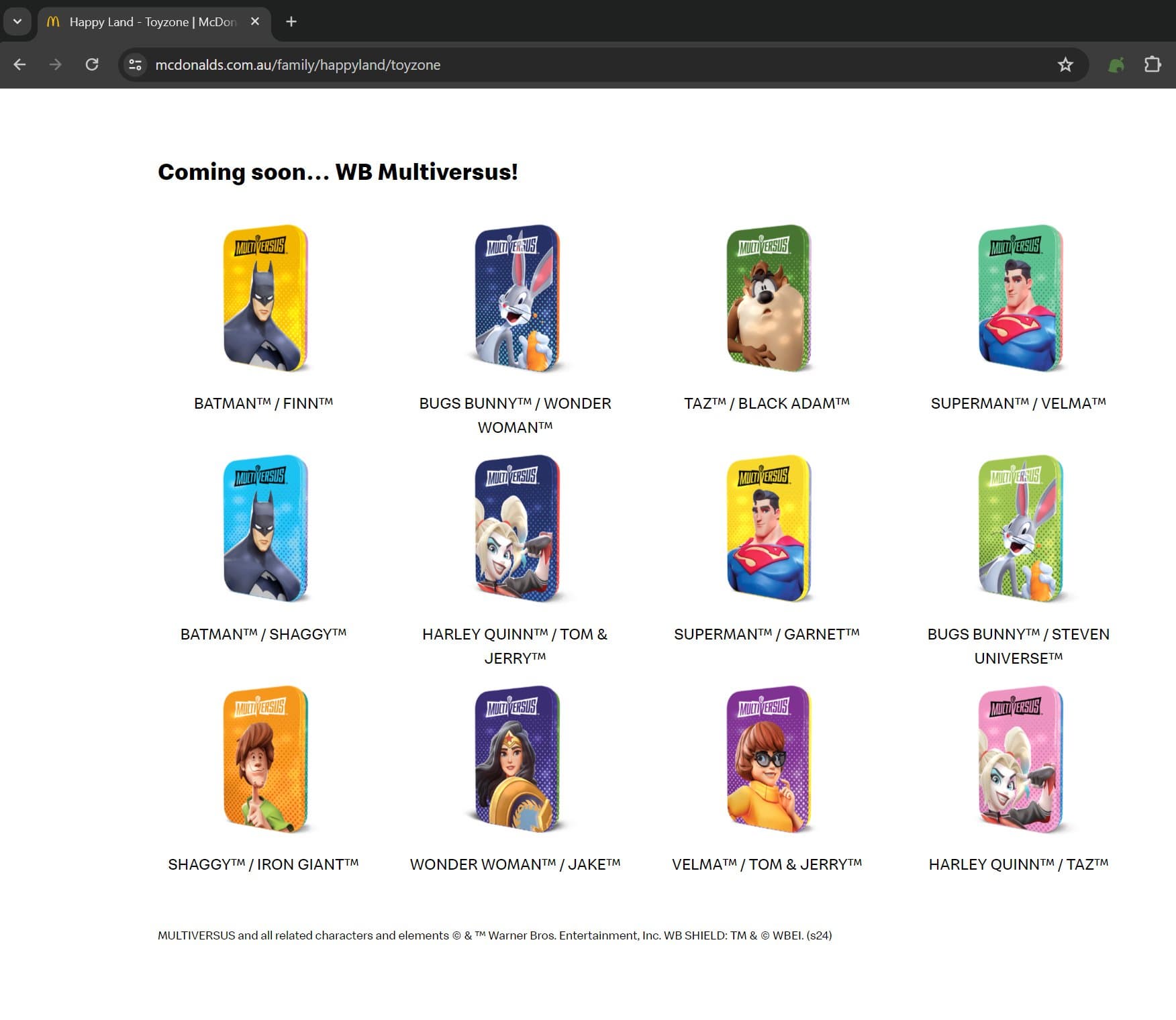Click the "BUGS BUNNY™ / WONDER WOMAN™" caption

516,415
